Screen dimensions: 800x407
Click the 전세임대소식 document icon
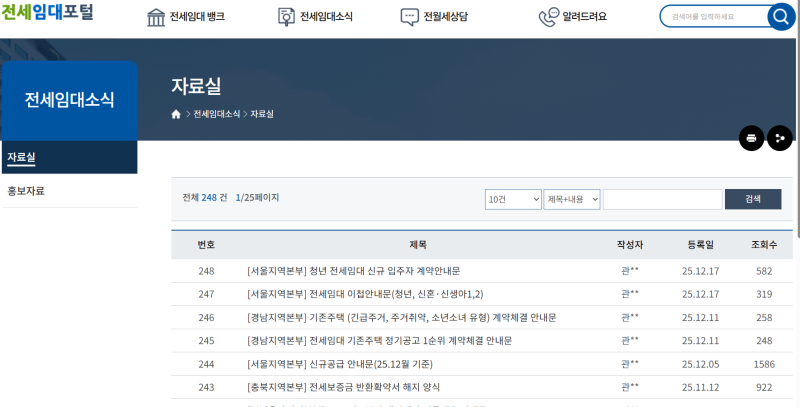tap(287, 17)
